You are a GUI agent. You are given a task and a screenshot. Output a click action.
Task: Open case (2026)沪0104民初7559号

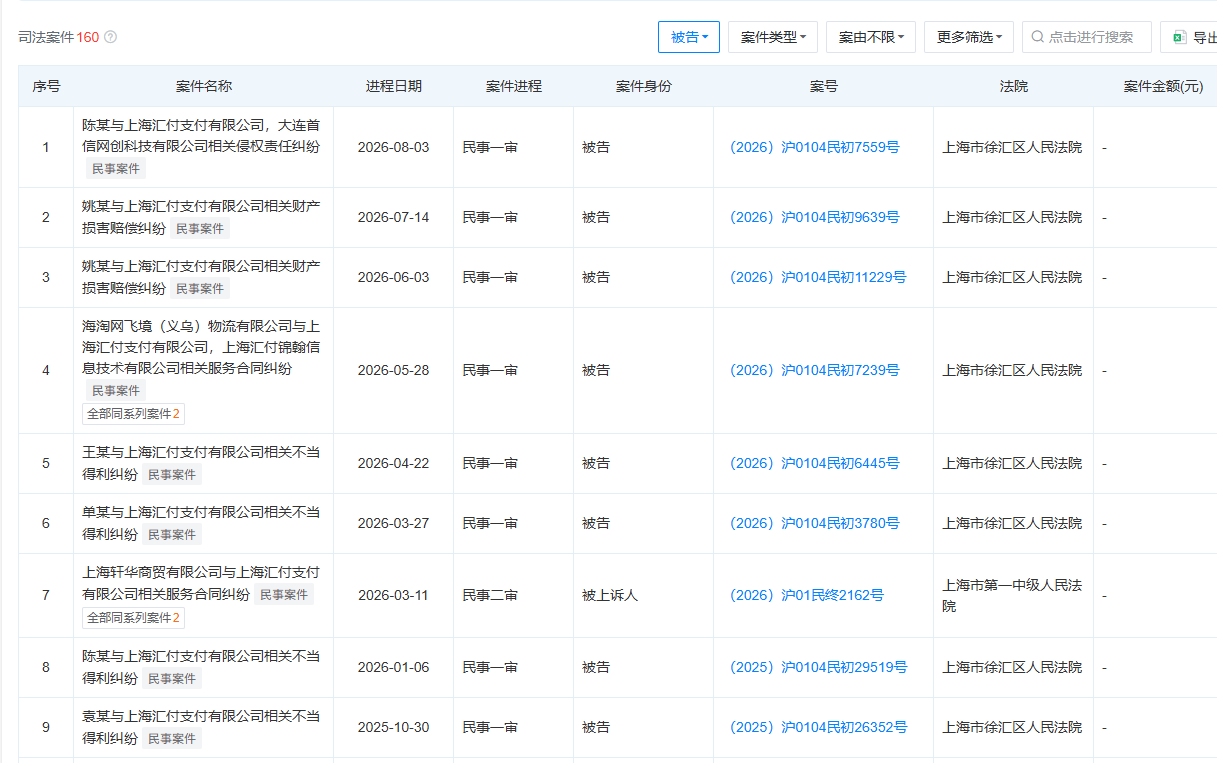(814, 147)
